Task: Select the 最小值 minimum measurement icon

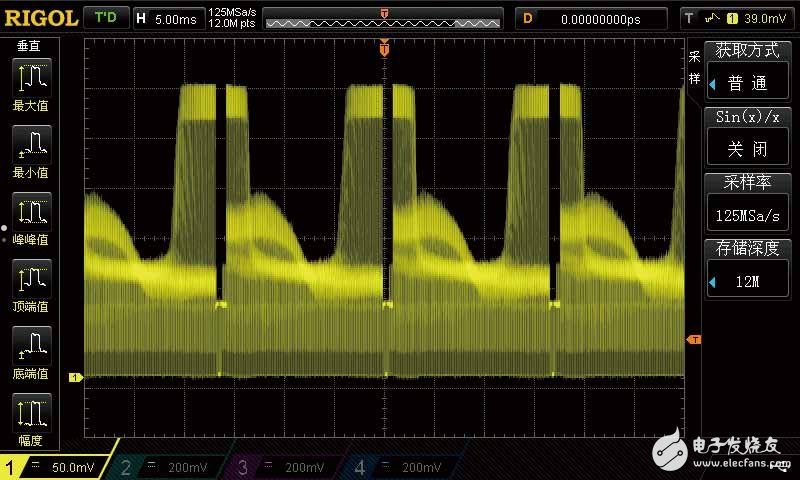Action: [32, 150]
